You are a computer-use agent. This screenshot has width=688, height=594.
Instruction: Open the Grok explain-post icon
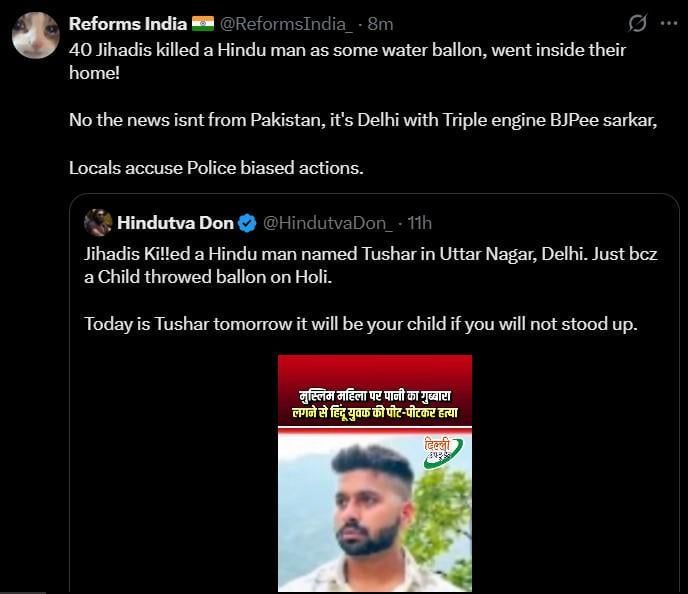[x=636, y=23]
